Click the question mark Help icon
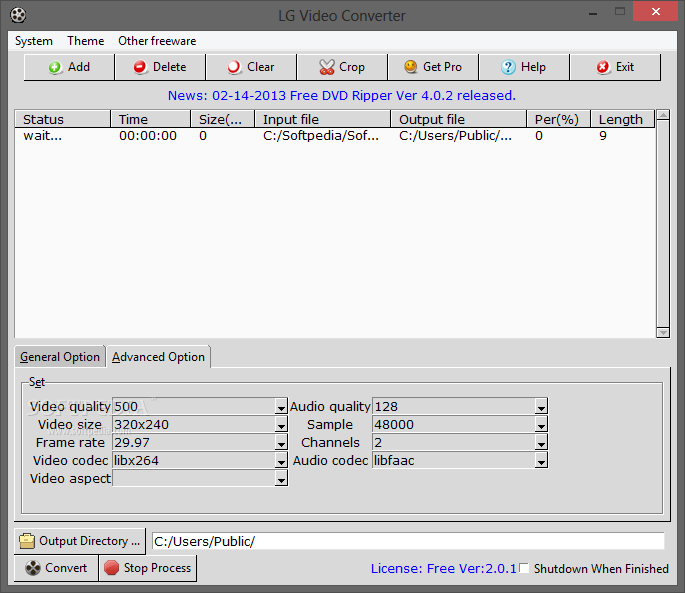Viewport: 685px width, 593px height. [508, 67]
